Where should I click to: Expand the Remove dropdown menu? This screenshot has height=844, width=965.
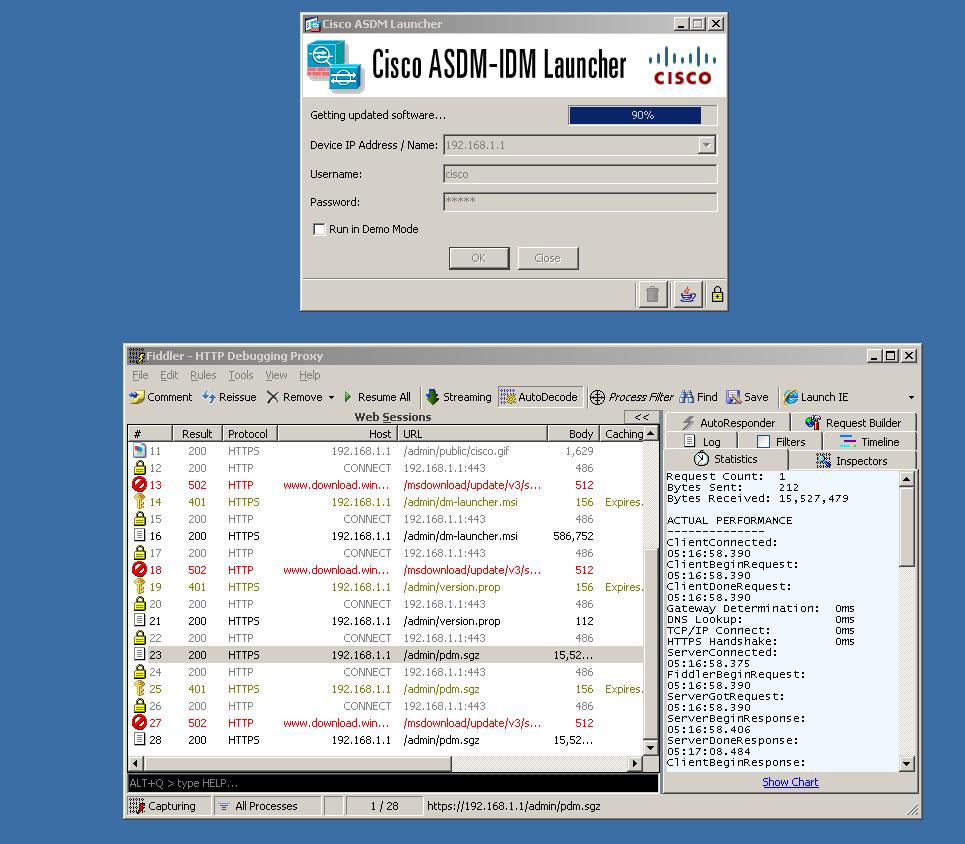331,398
